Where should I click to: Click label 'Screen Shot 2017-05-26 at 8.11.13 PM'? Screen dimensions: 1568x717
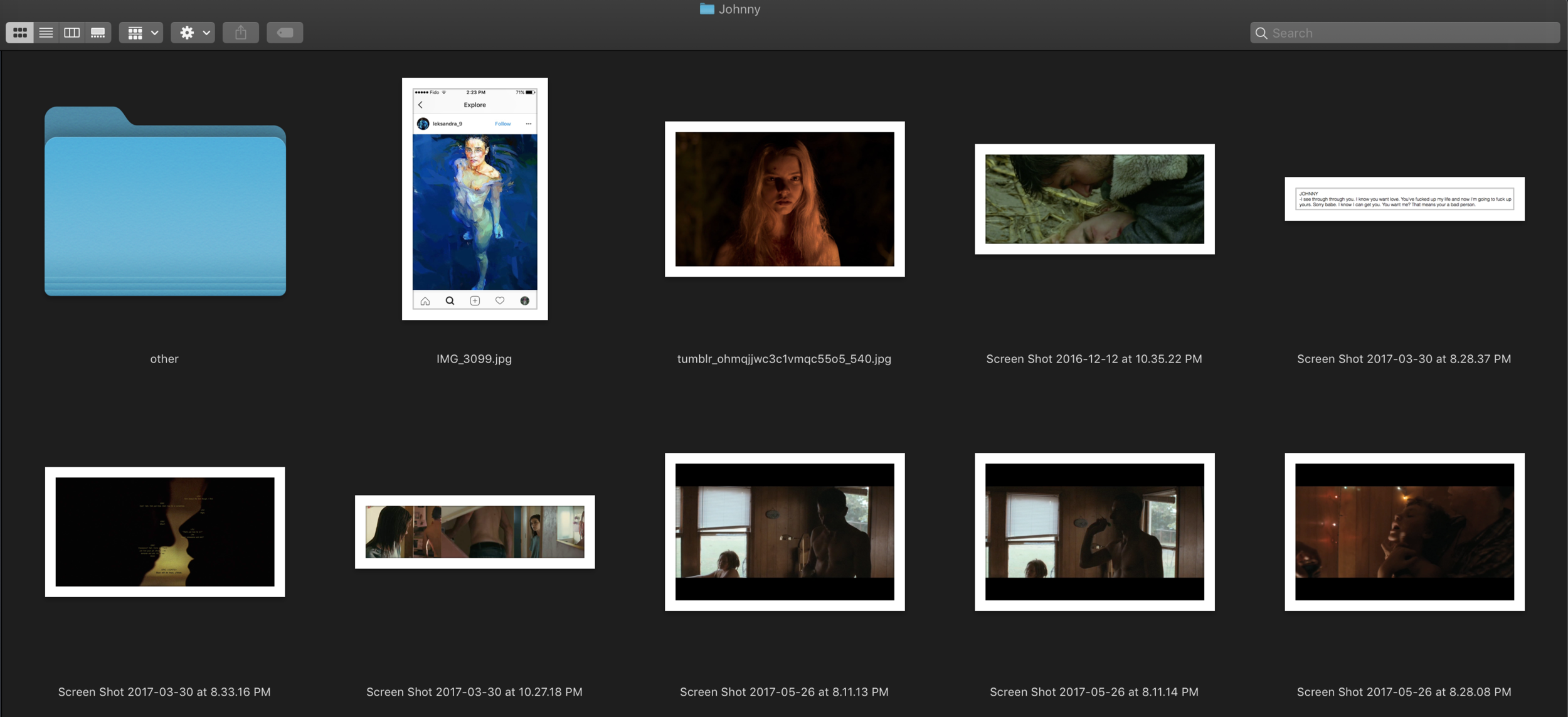(784, 692)
